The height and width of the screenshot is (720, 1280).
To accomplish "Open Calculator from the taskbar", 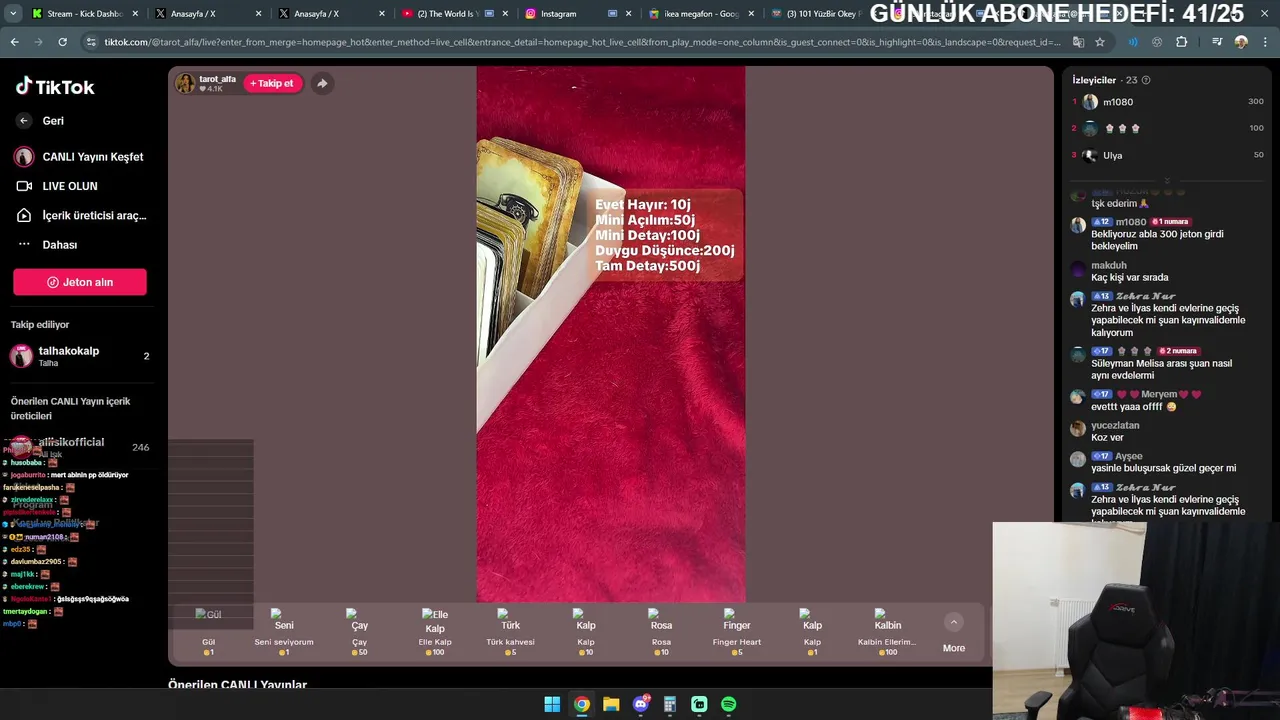I will 670,704.
